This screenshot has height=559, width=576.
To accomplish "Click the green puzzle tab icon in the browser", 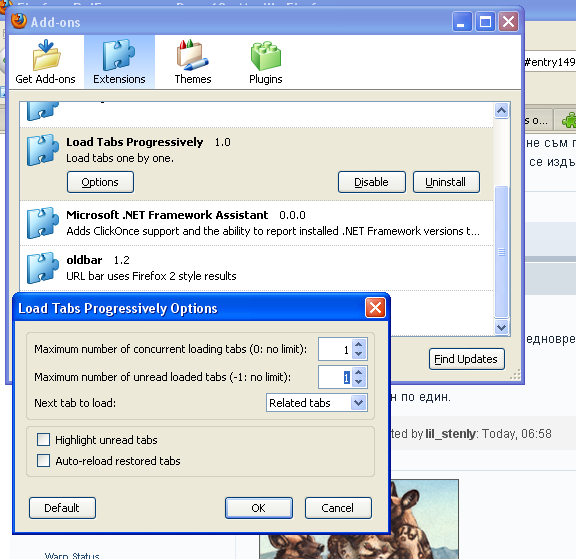I will [x=569, y=120].
